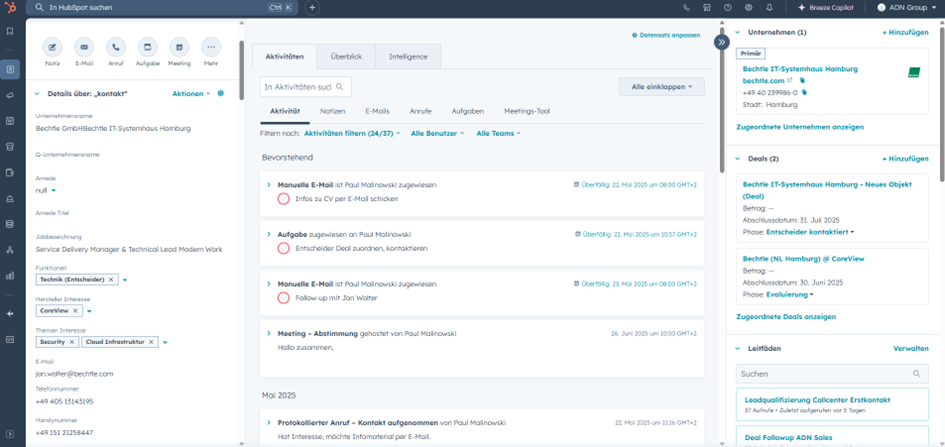Open the Breeze Copilot sparkle icon
945x447 pixels.
(x=801, y=8)
